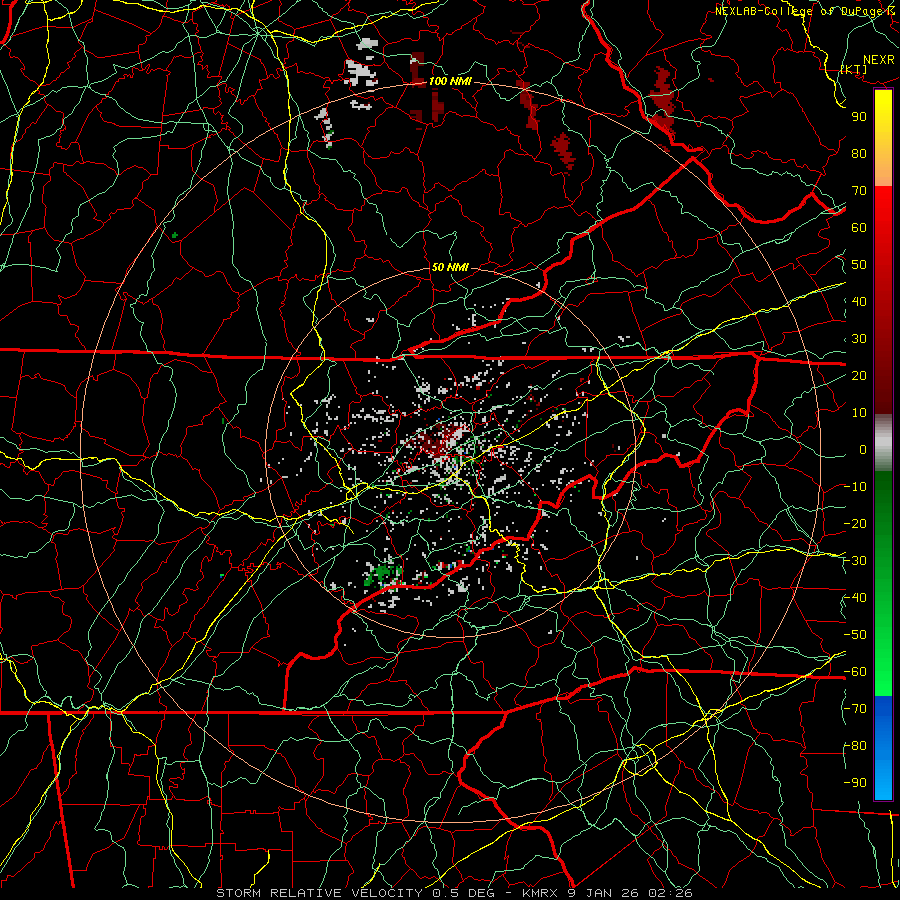The height and width of the screenshot is (900, 900).
Task: Click the green inbound velocity patch southwest of radar
Action: tap(382, 575)
